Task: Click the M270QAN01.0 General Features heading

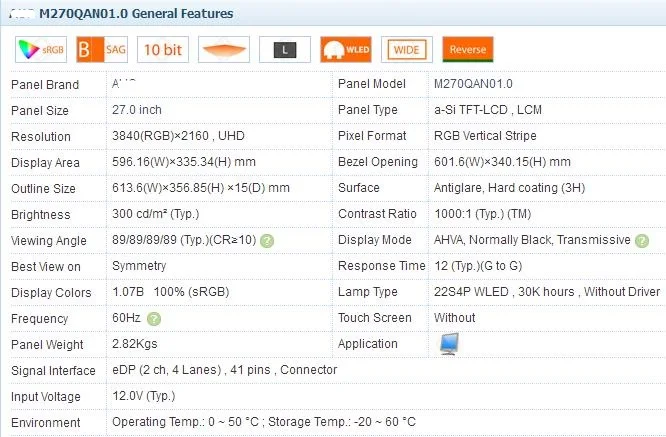Action: [x=136, y=14]
